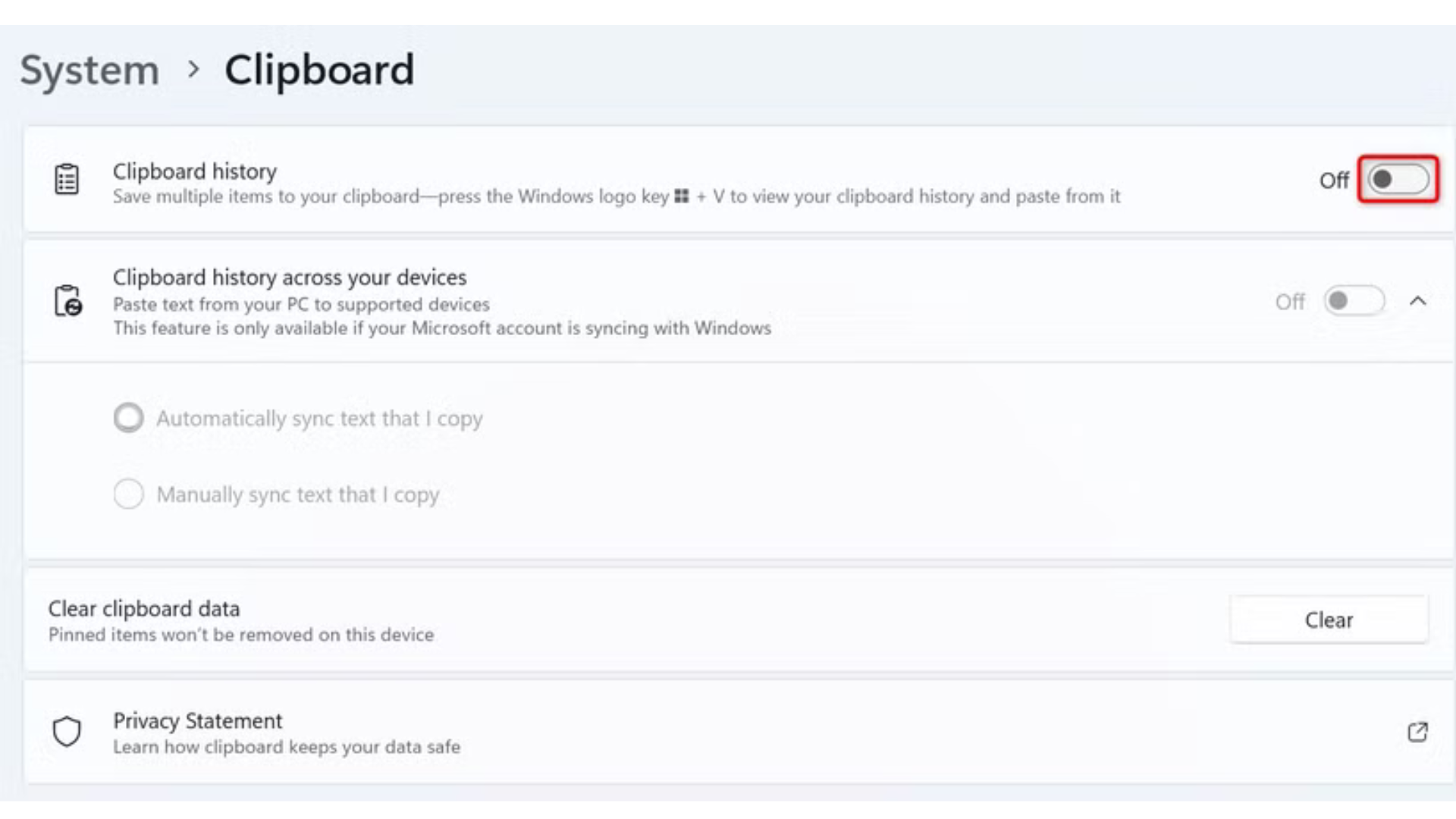Enable the Clipboard history toggle

click(1398, 180)
